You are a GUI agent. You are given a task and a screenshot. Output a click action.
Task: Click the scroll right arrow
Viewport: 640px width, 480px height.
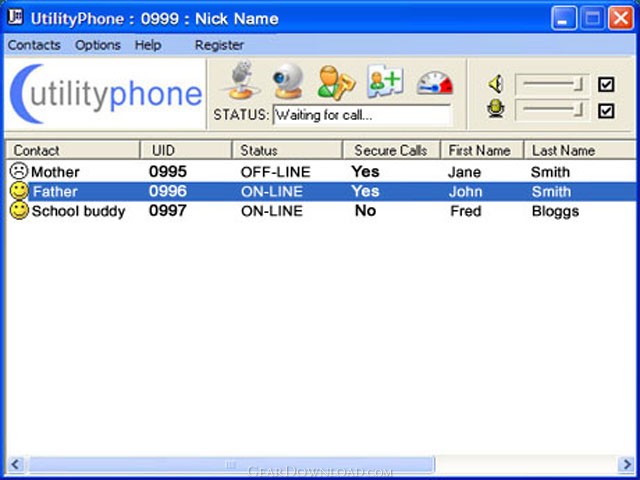pos(625,464)
